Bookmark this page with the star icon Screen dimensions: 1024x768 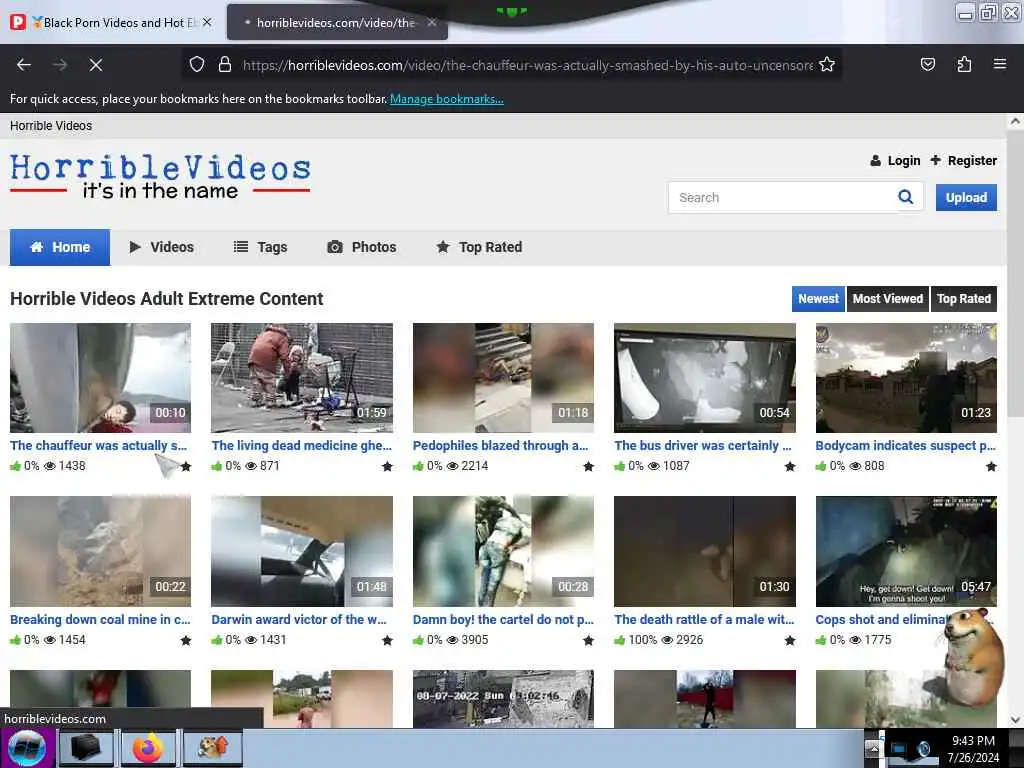(827, 65)
